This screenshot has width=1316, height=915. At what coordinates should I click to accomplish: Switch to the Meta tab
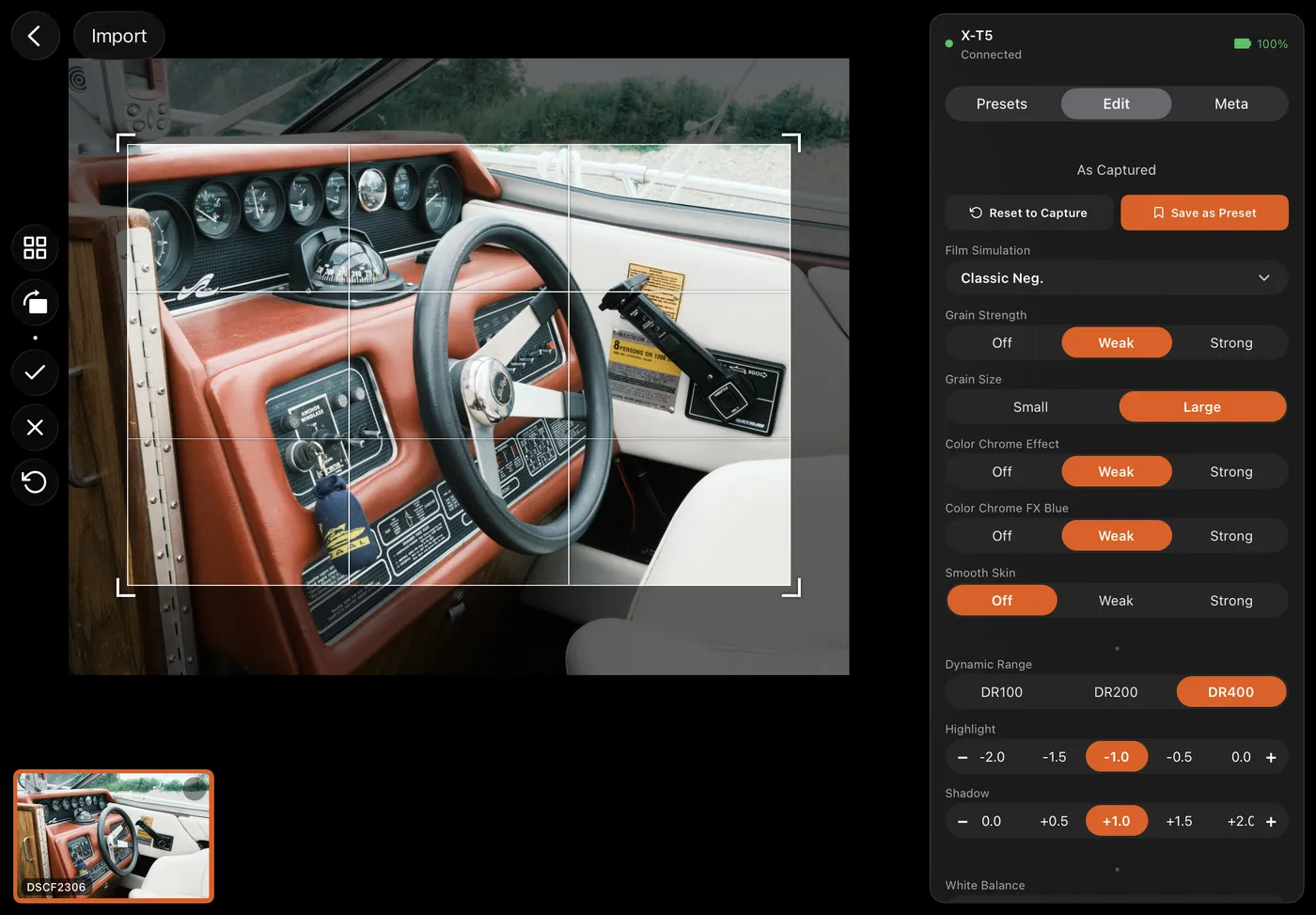1230,103
